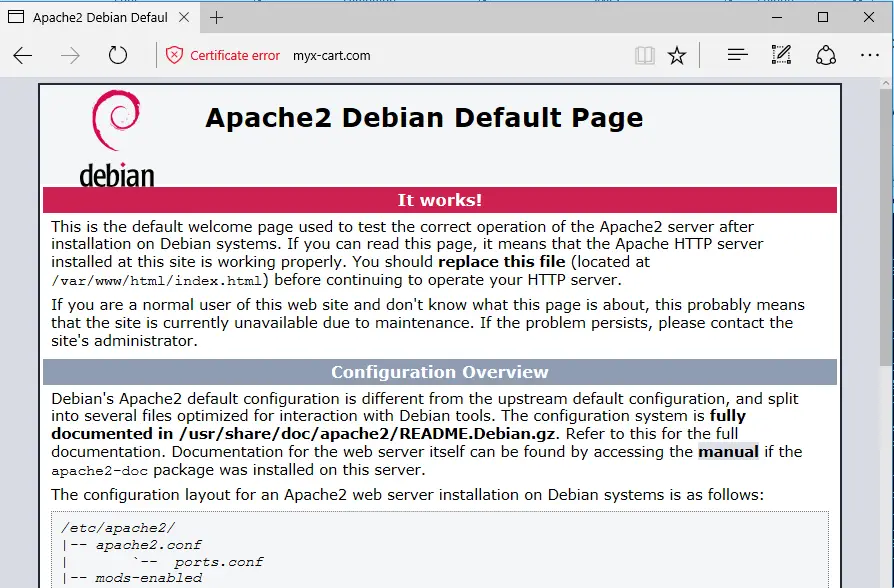Click the Apache2 Debian Default Page heading
Image resolution: width=894 pixels, height=588 pixels.
tap(424, 118)
